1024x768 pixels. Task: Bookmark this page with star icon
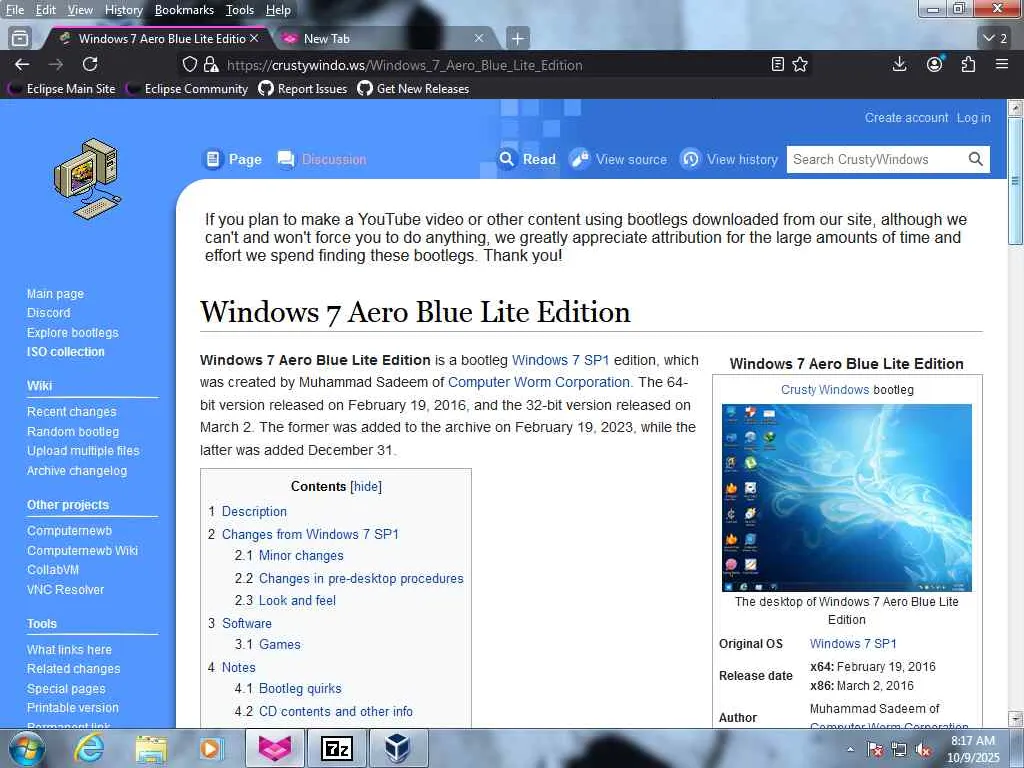pyautogui.click(x=800, y=65)
